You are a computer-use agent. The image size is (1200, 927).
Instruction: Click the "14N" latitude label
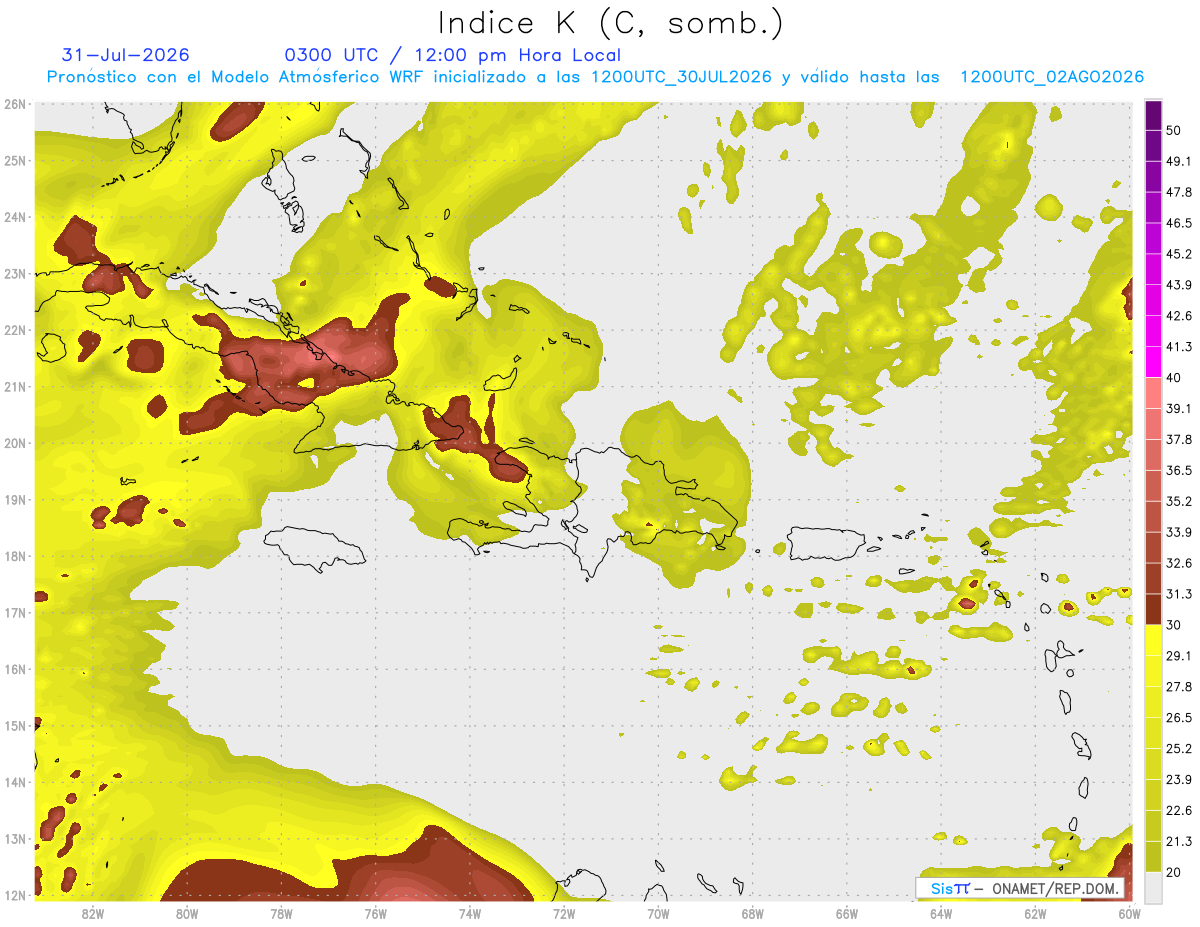click(14, 782)
